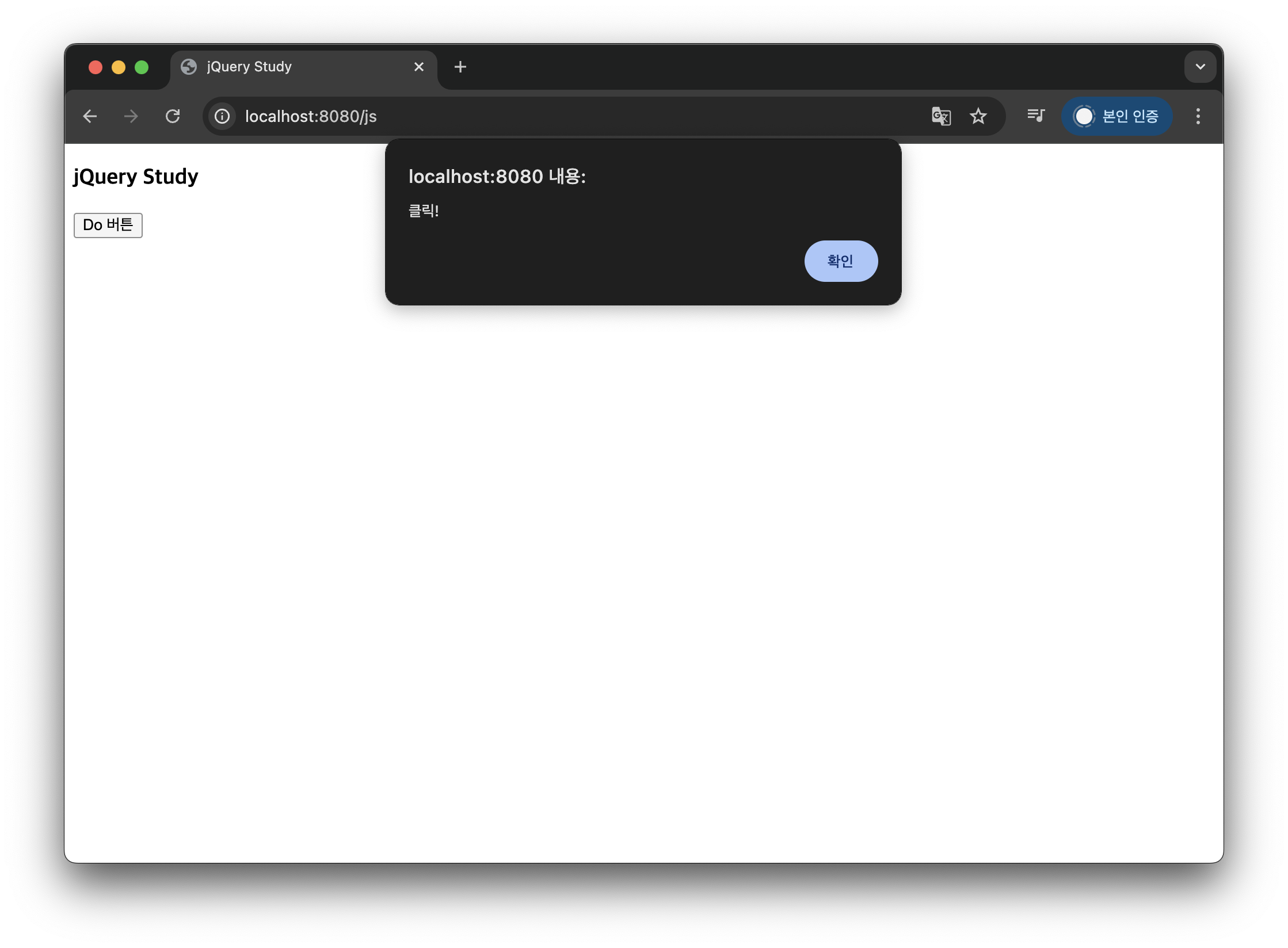Click the jQuery Study page heading

coord(136,176)
